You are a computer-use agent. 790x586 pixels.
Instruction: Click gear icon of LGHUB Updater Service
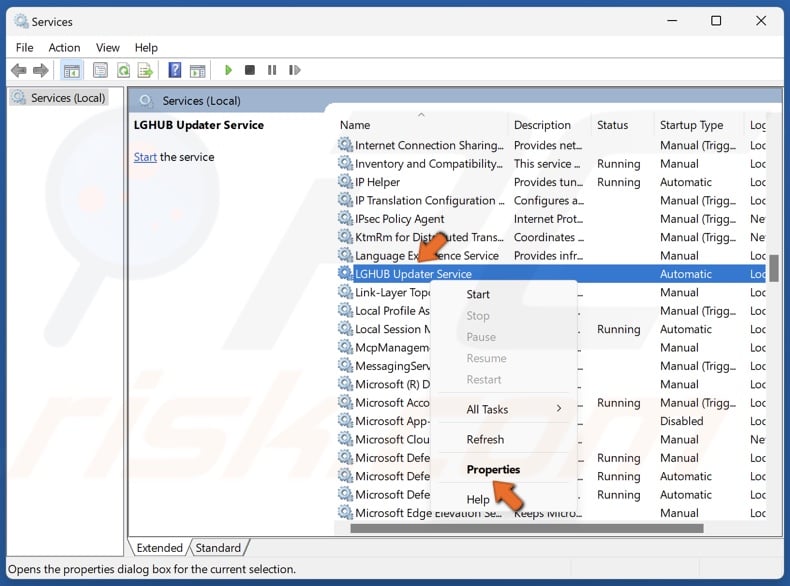click(x=345, y=273)
